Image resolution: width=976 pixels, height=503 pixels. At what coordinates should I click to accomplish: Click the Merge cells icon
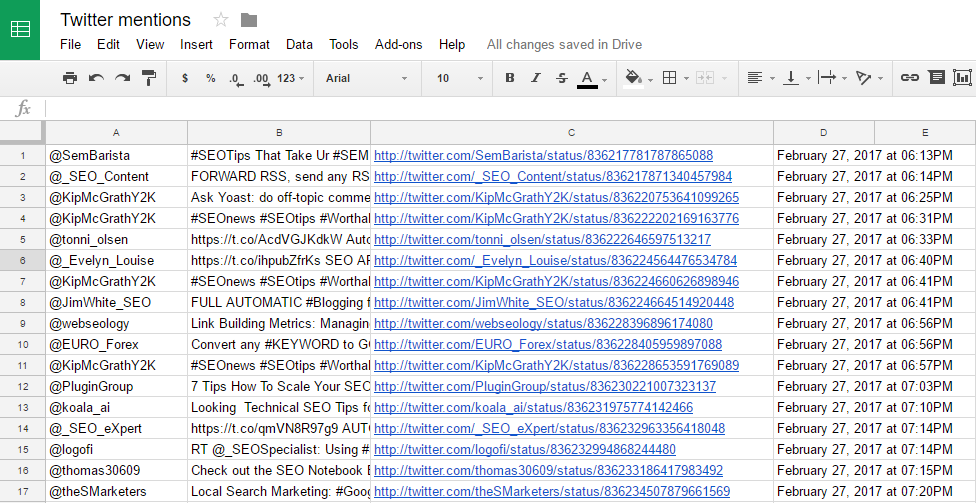coord(704,78)
